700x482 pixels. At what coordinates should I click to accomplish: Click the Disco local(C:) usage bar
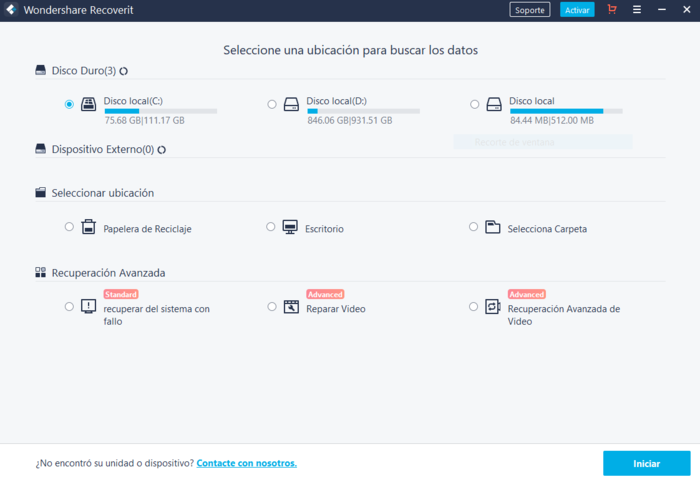[161, 111]
